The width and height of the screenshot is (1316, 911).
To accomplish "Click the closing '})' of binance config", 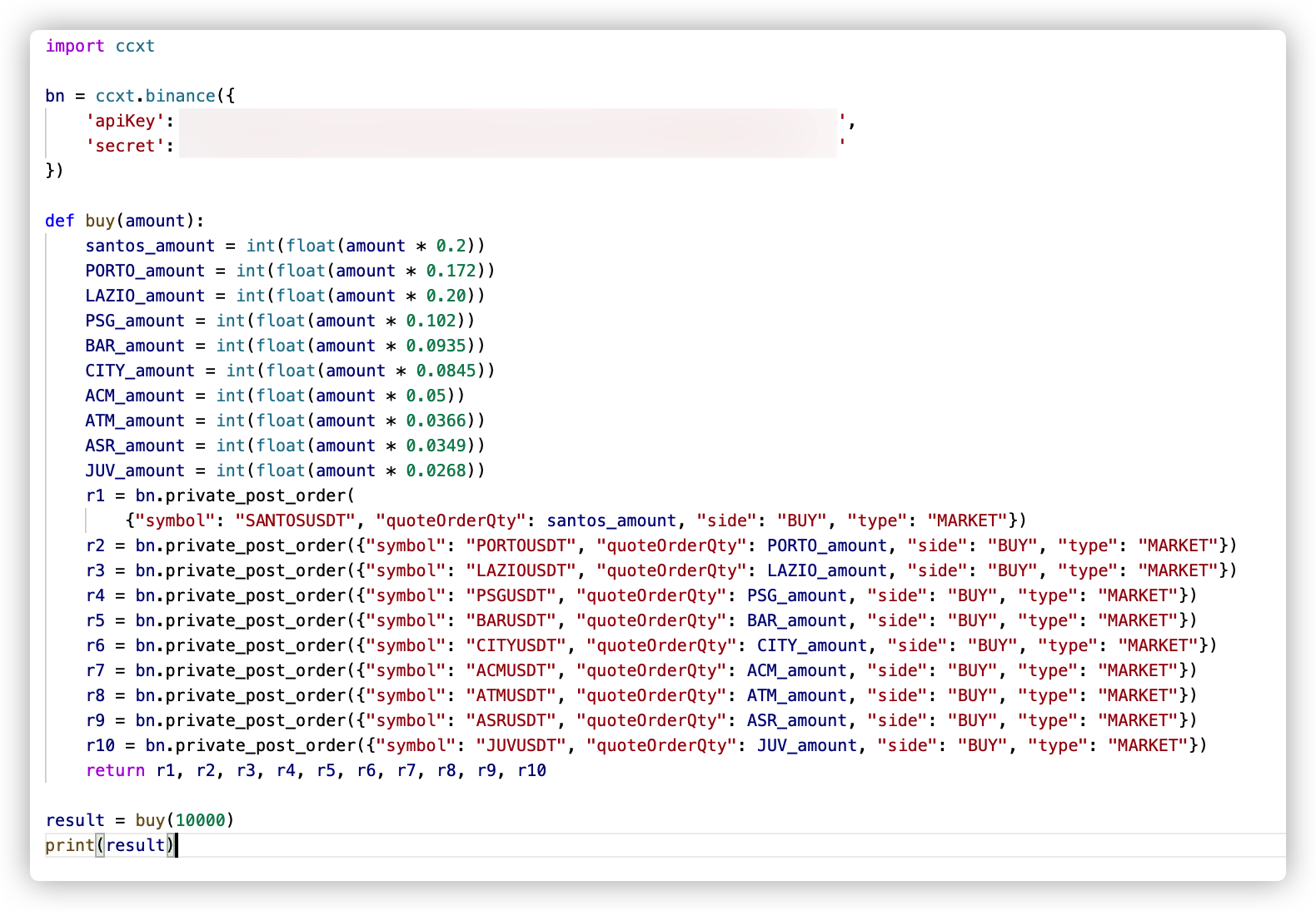I will pyautogui.click(x=55, y=171).
